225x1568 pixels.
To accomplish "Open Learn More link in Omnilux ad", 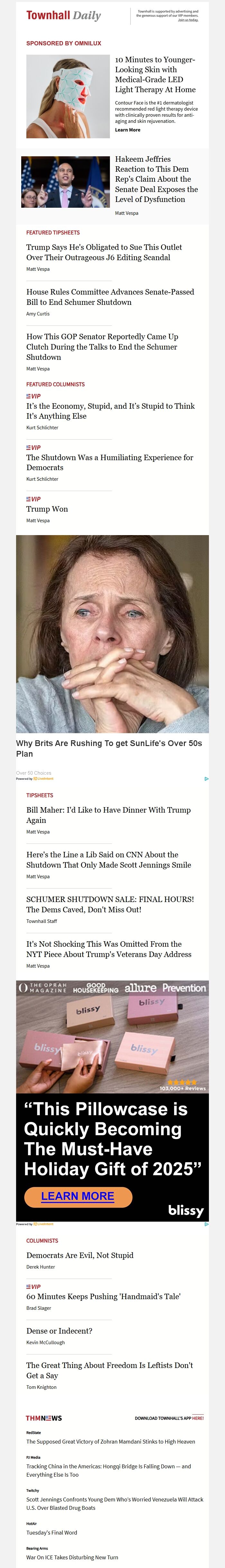I will coord(128,130).
